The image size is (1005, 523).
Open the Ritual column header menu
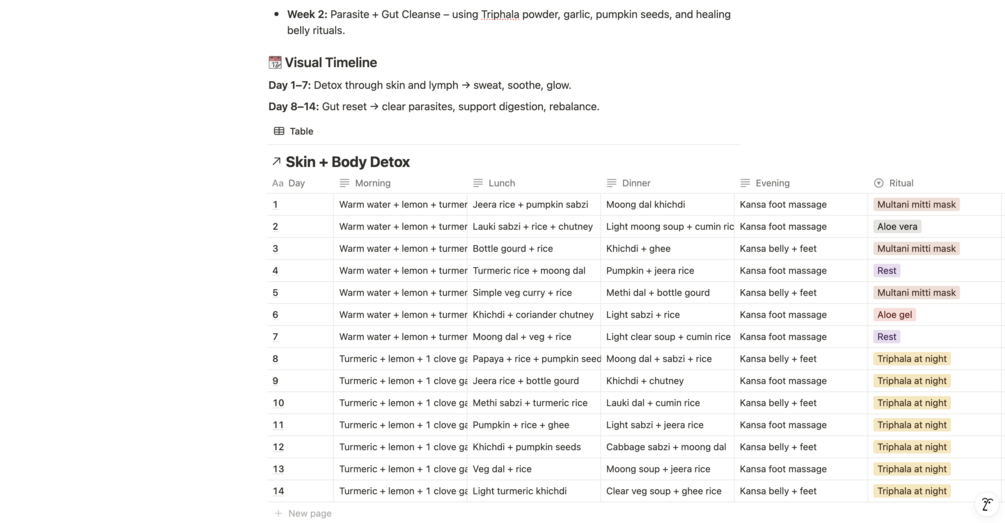click(x=901, y=184)
